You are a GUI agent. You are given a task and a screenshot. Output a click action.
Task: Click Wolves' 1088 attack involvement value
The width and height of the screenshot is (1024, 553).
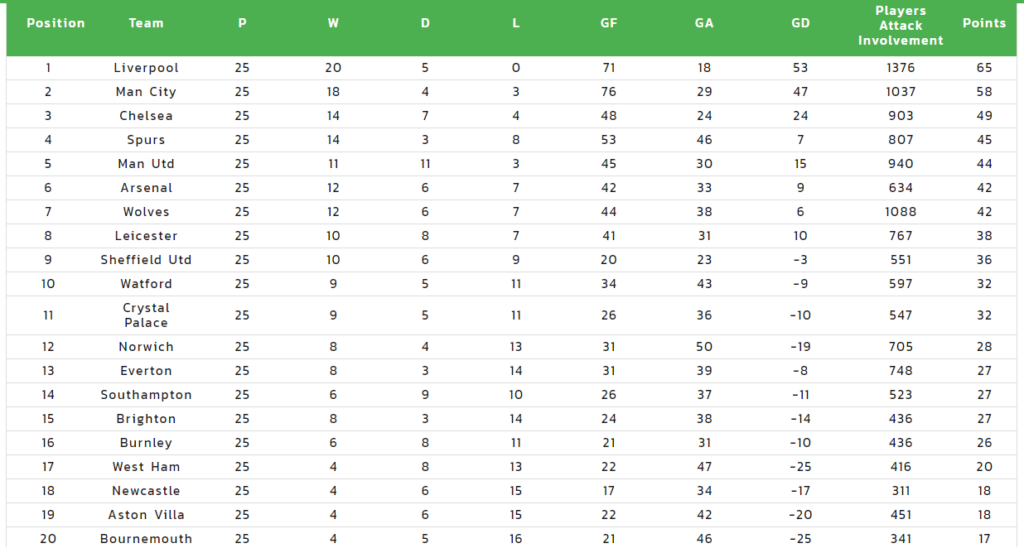click(x=901, y=212)
